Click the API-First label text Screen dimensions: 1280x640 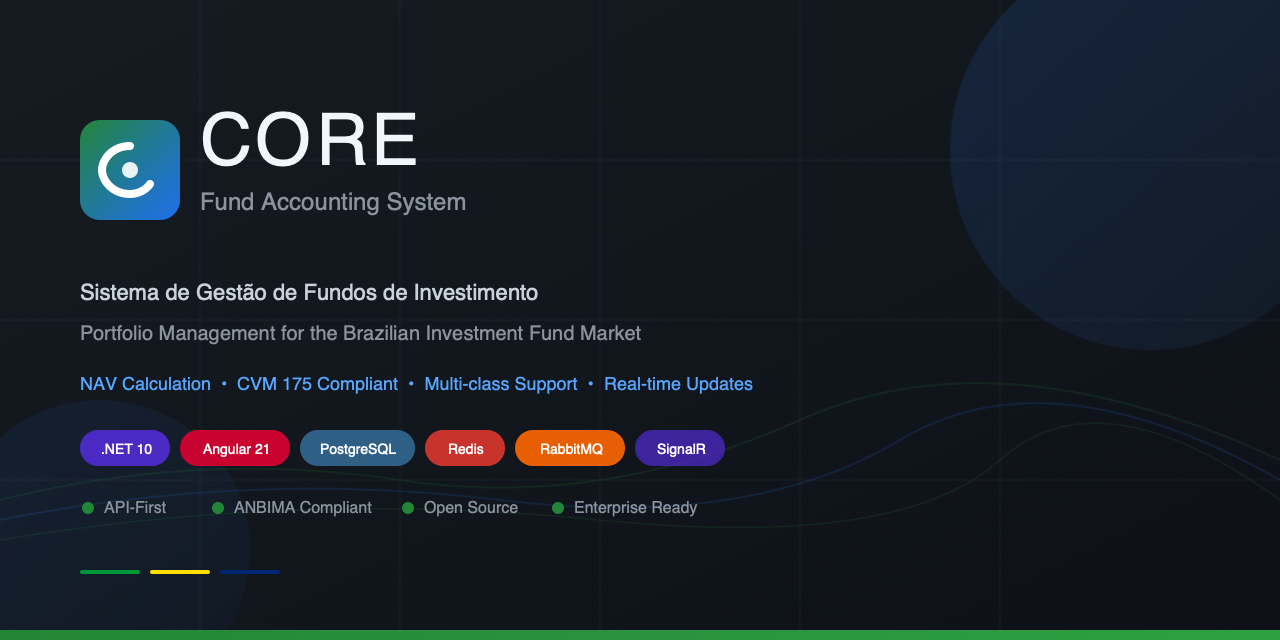(x=133, y=507)
